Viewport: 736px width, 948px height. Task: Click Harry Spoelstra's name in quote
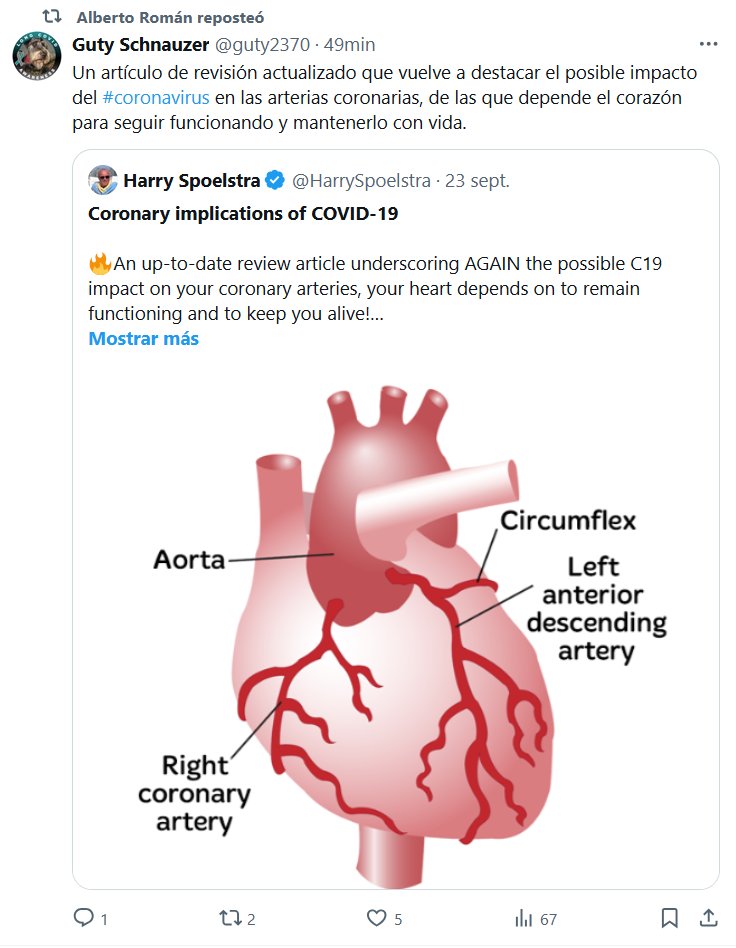click(191, 181)
